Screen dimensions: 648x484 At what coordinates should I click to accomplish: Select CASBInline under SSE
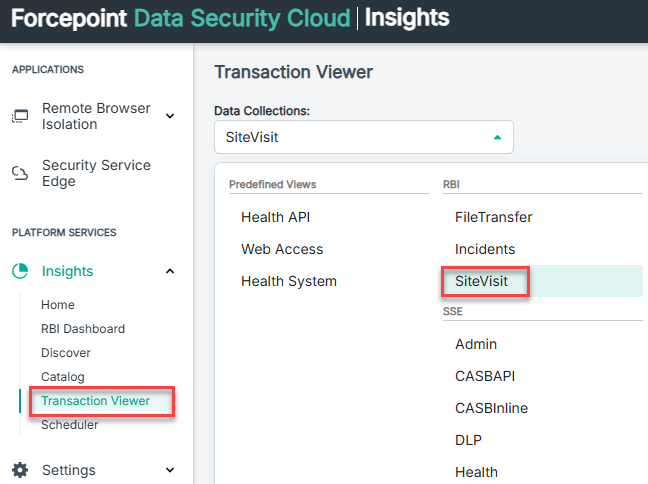[x=491, y=408]
